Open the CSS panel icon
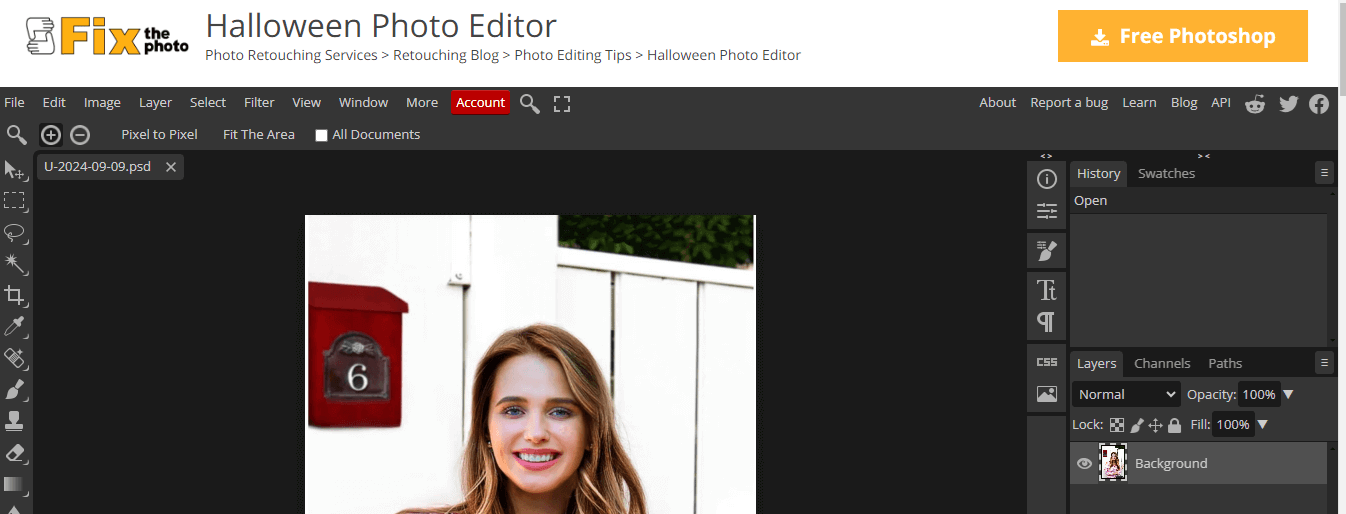This screenshot has width=1346, height=514. [1047, 362]
